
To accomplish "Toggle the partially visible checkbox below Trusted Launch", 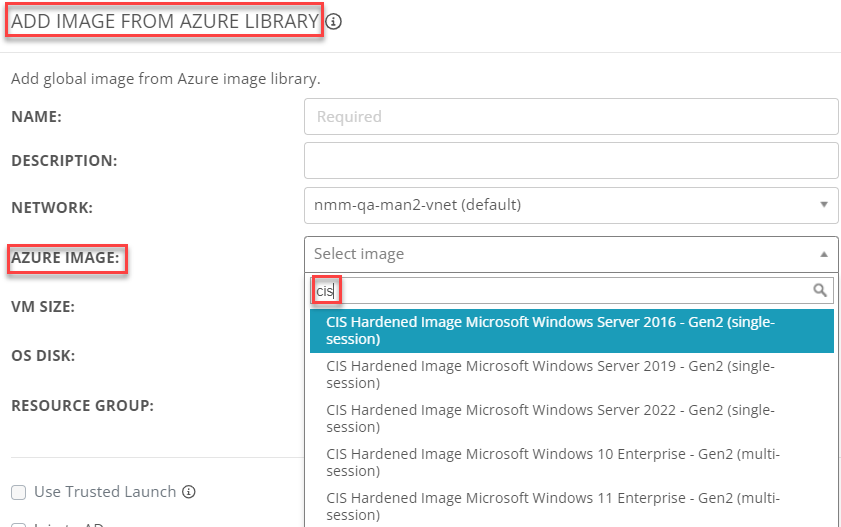I will (19, 524).
